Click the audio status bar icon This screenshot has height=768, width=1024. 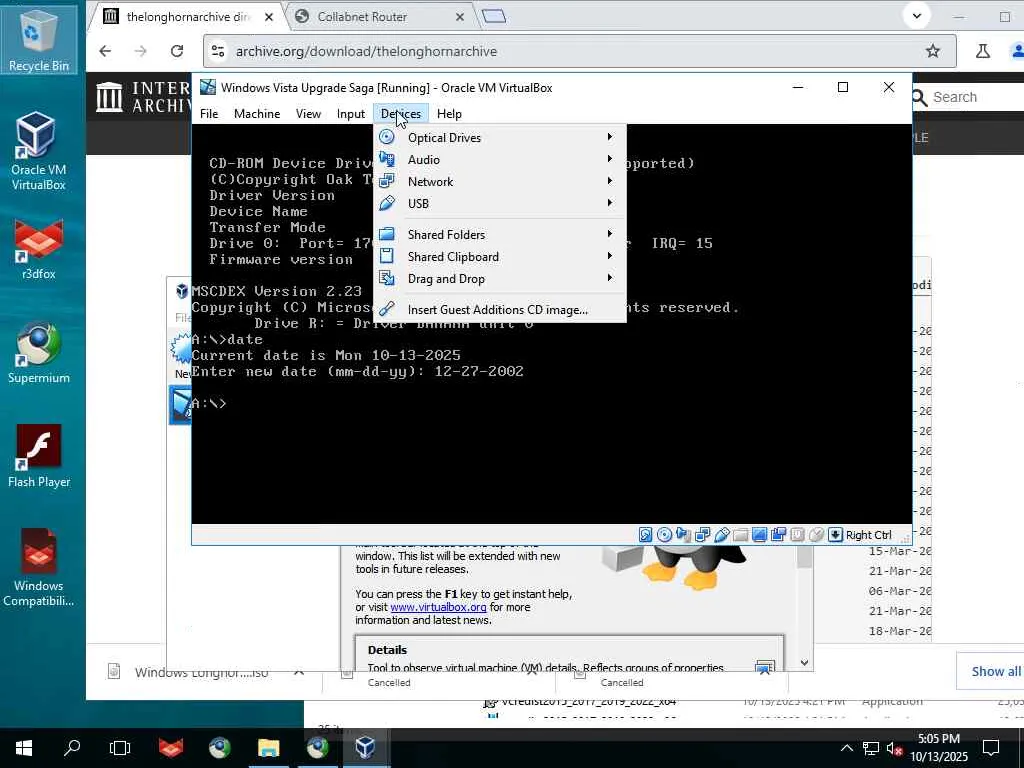[683, 535]
